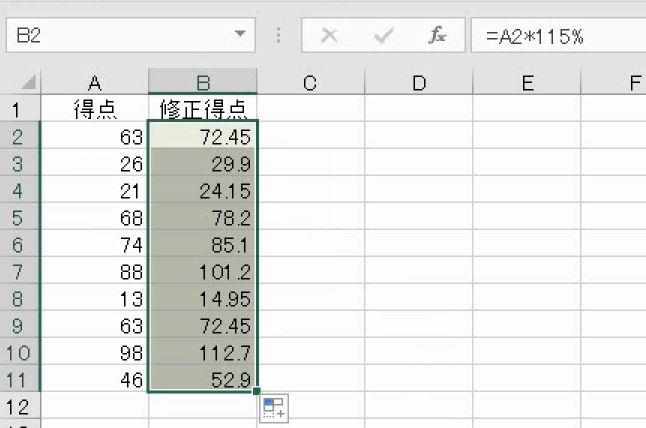
Task: Open the Insert Function fx button
Action: point(437,35)
